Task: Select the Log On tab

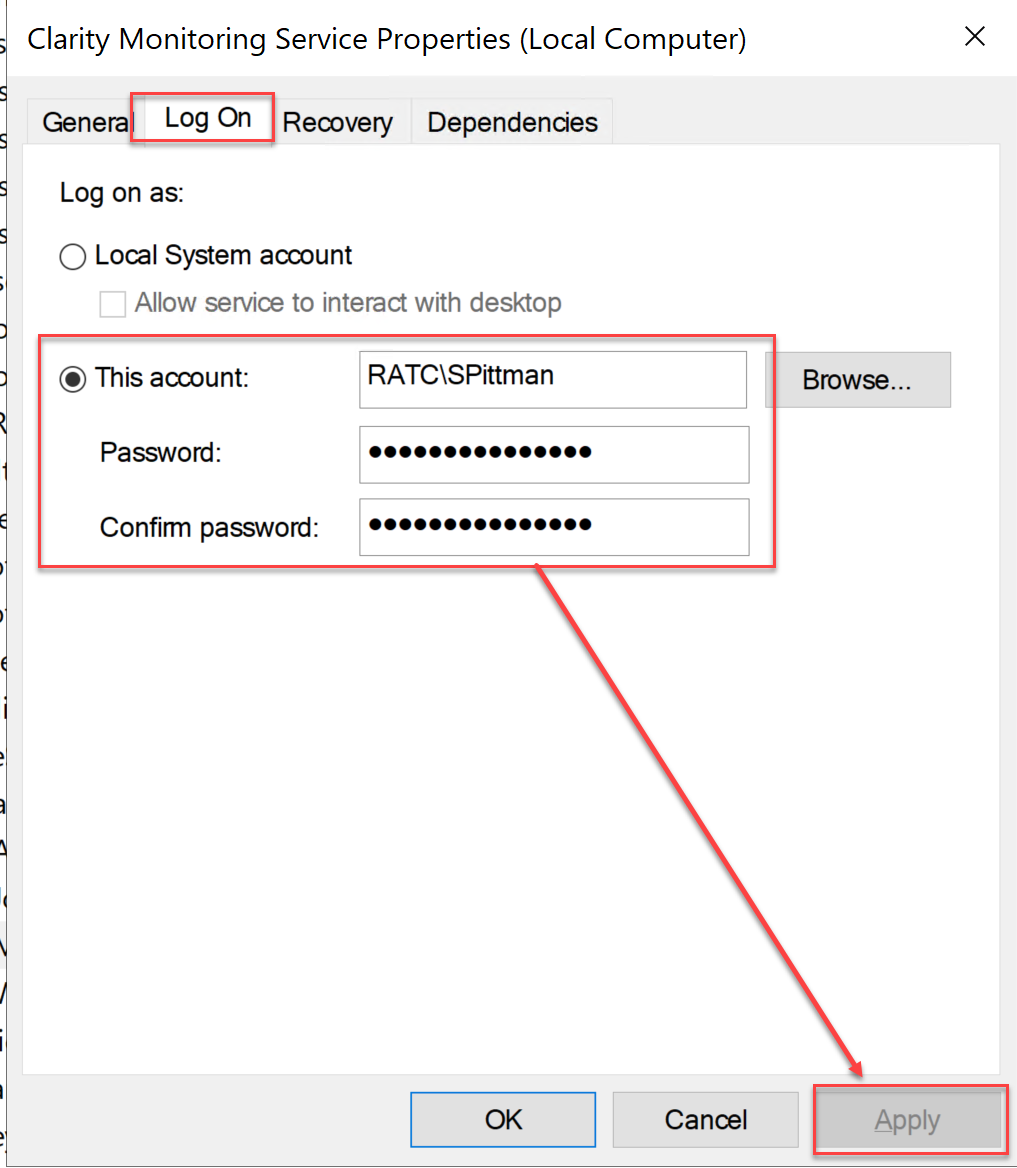Action: coord(207,118)
